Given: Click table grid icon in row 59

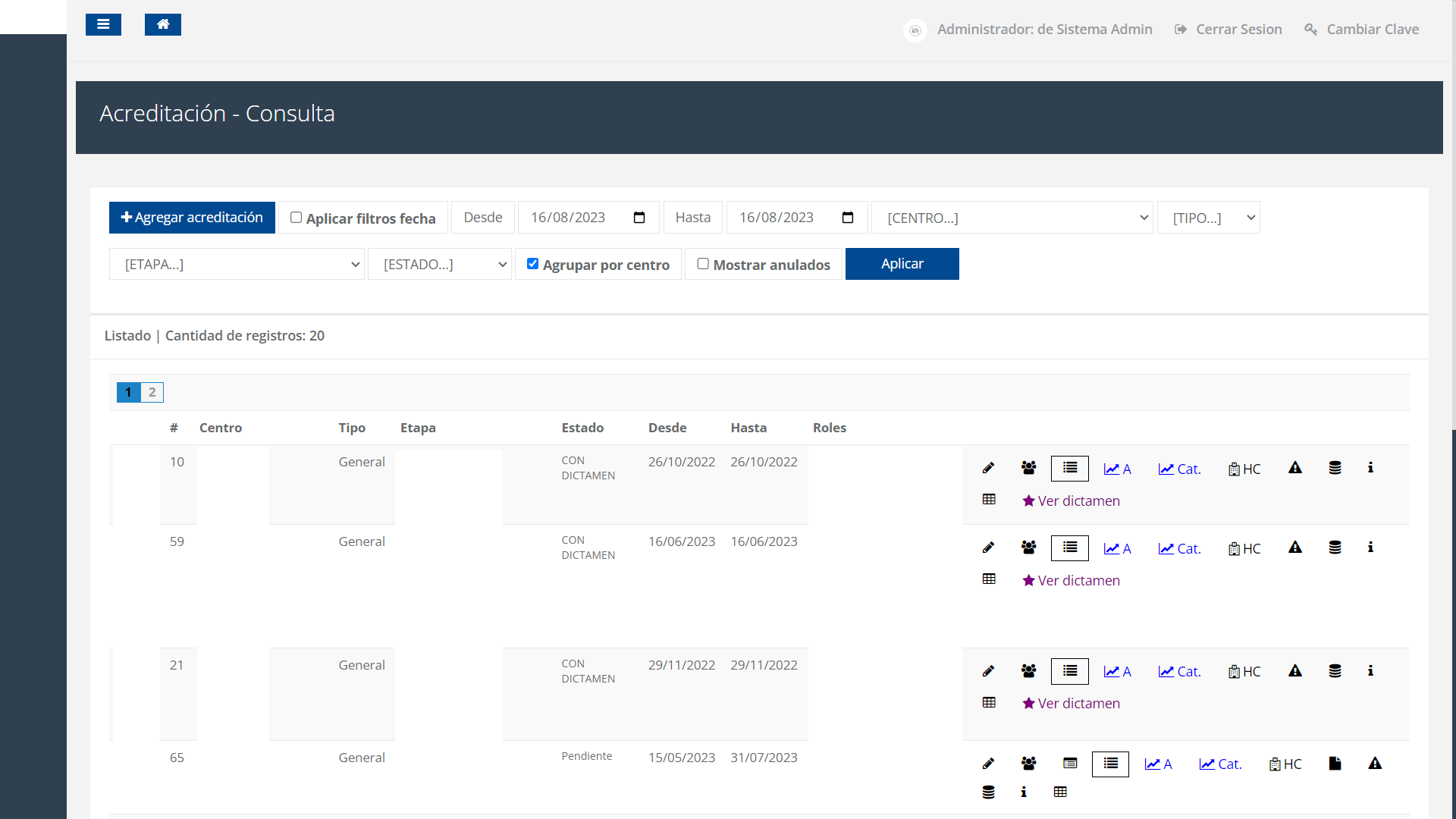Looking at the screenshot, I should click(x=989, y=579).
